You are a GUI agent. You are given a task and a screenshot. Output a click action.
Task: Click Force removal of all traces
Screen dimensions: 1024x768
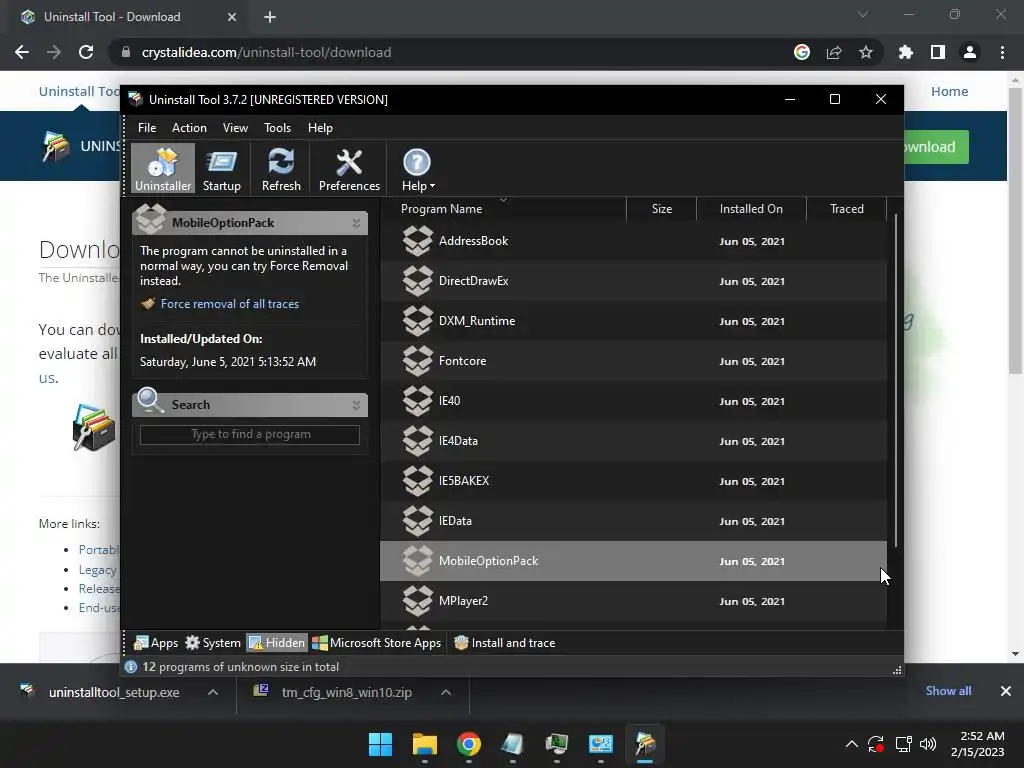pyautogui.click(x=230, y=304)
